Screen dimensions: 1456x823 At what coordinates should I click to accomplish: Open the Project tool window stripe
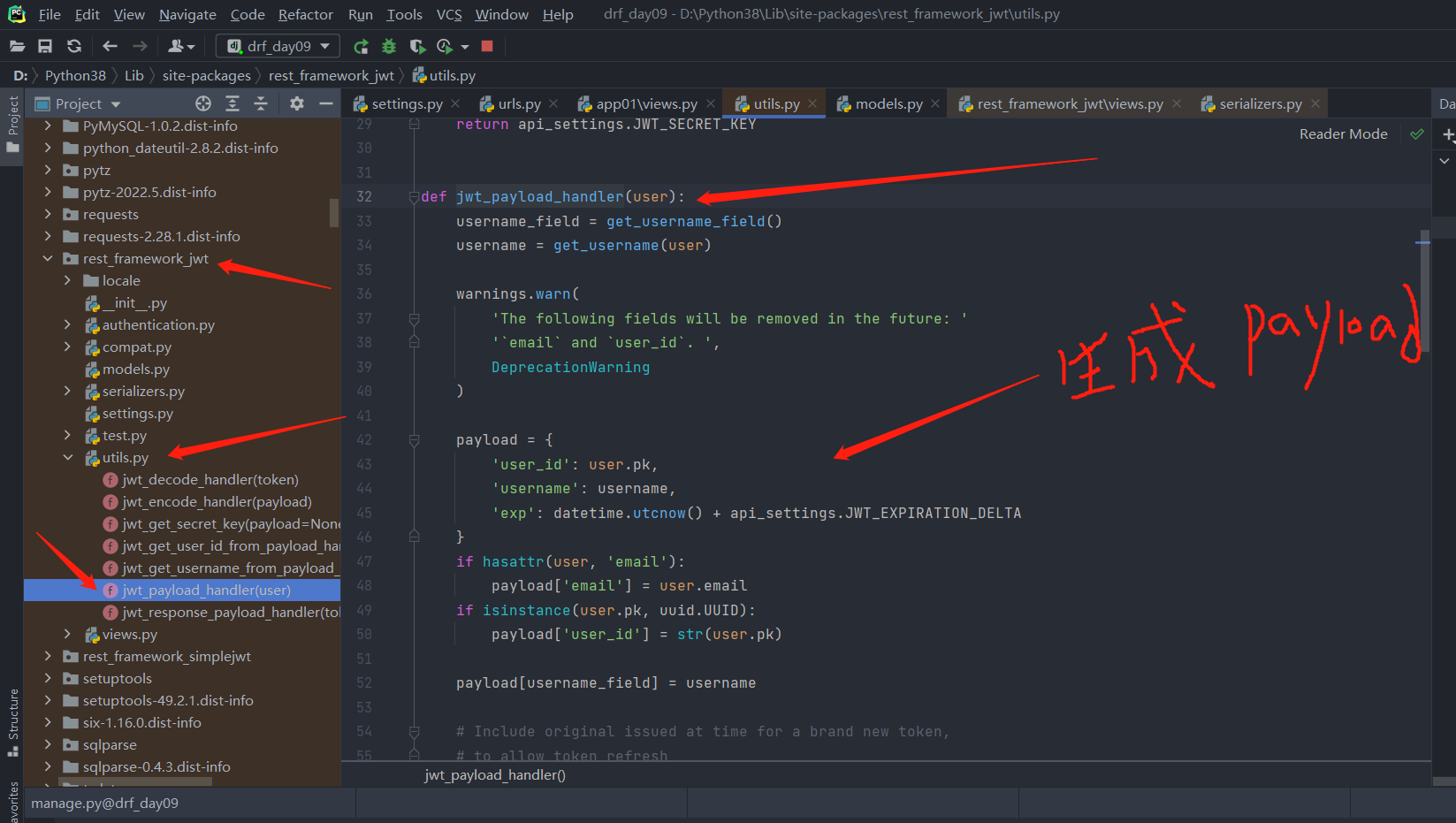click(13, 124)
